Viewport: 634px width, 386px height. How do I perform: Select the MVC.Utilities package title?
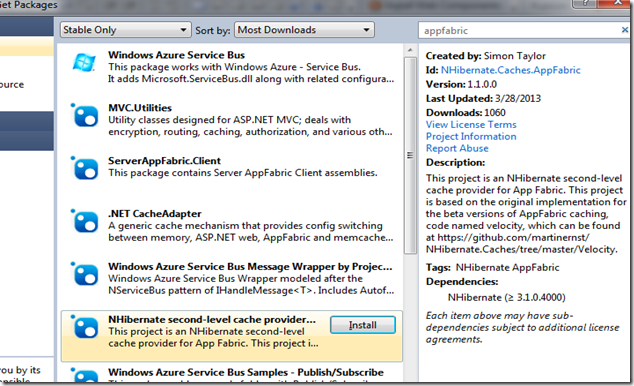140,108
